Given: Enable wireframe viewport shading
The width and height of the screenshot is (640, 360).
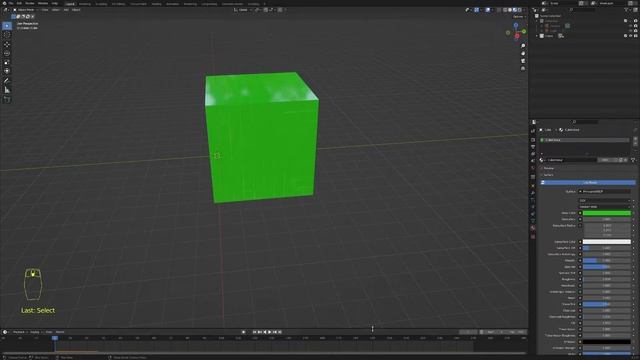Looking at the screenshot, I should pyautogui.click(x=505, y=10).
